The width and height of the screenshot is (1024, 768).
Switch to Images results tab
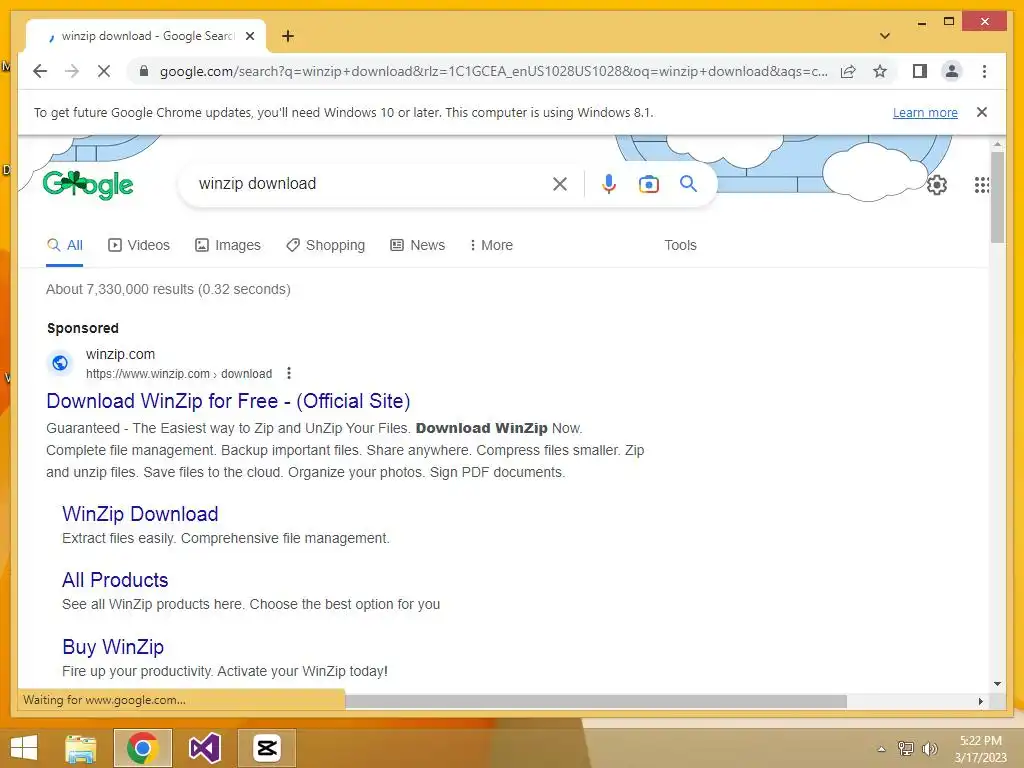228,246
